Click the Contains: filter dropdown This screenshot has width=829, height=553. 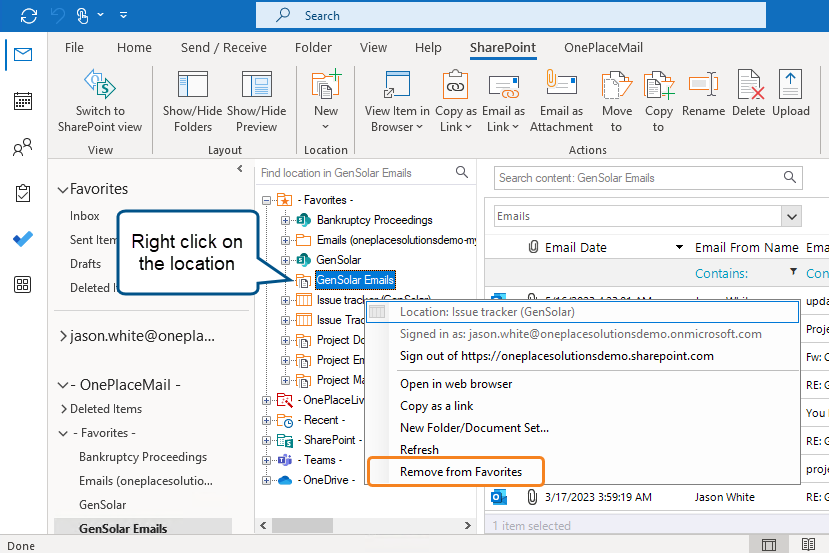coord(793,272)
